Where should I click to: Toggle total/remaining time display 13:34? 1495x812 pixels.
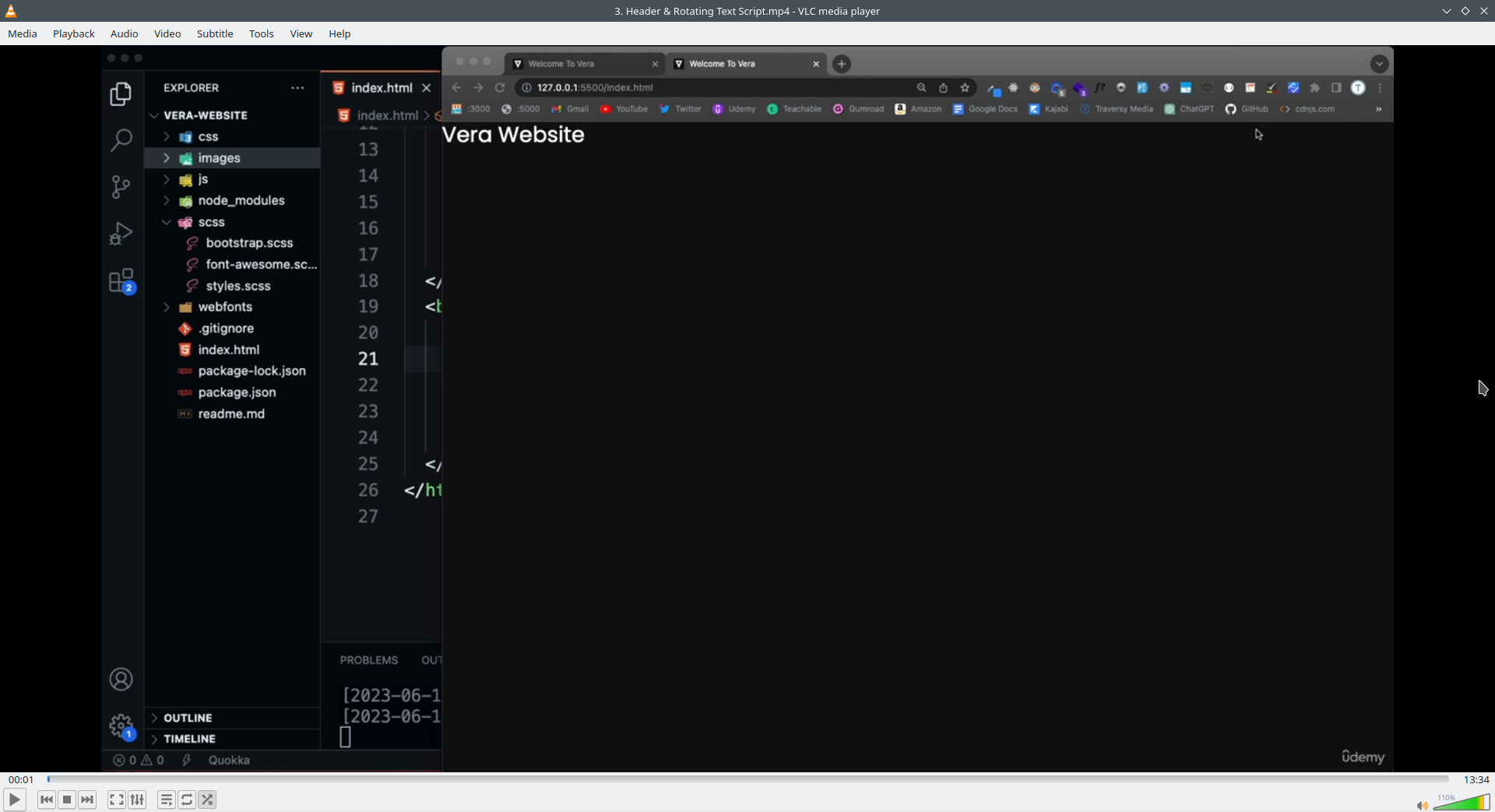[1476, 779]
